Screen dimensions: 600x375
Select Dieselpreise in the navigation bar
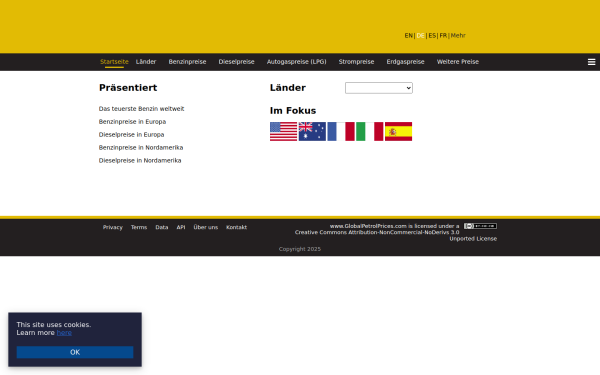click(236, 62)
